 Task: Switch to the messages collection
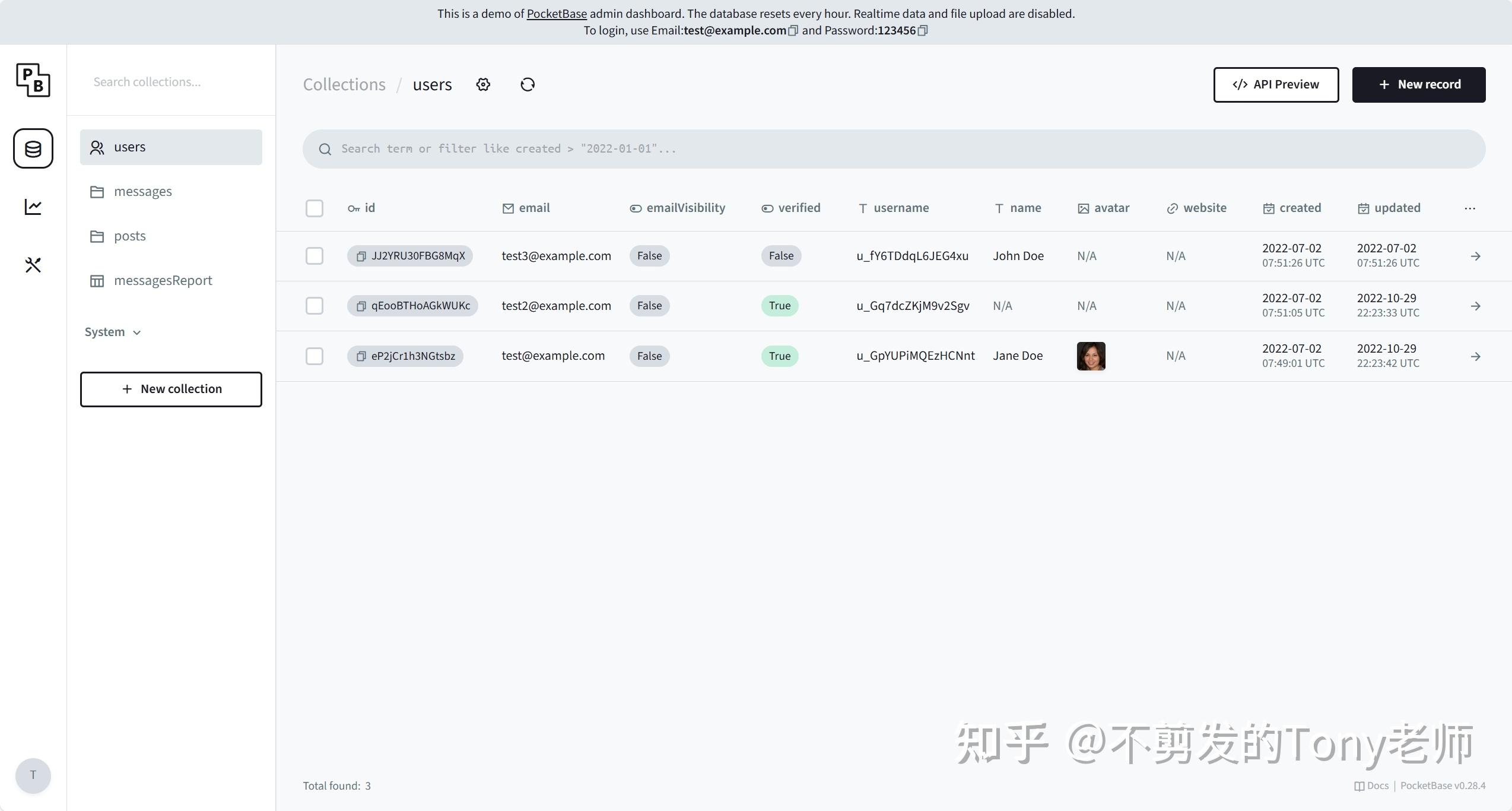pyautogui.click(x=142, y=191)
